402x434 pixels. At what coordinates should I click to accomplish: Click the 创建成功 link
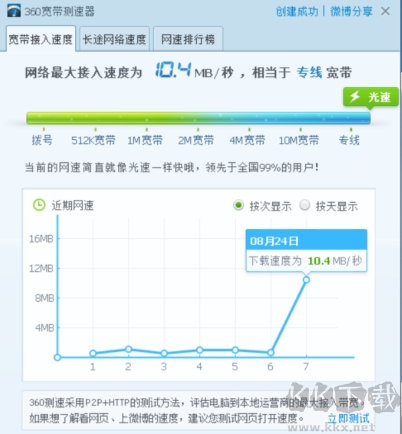(297, 11)
